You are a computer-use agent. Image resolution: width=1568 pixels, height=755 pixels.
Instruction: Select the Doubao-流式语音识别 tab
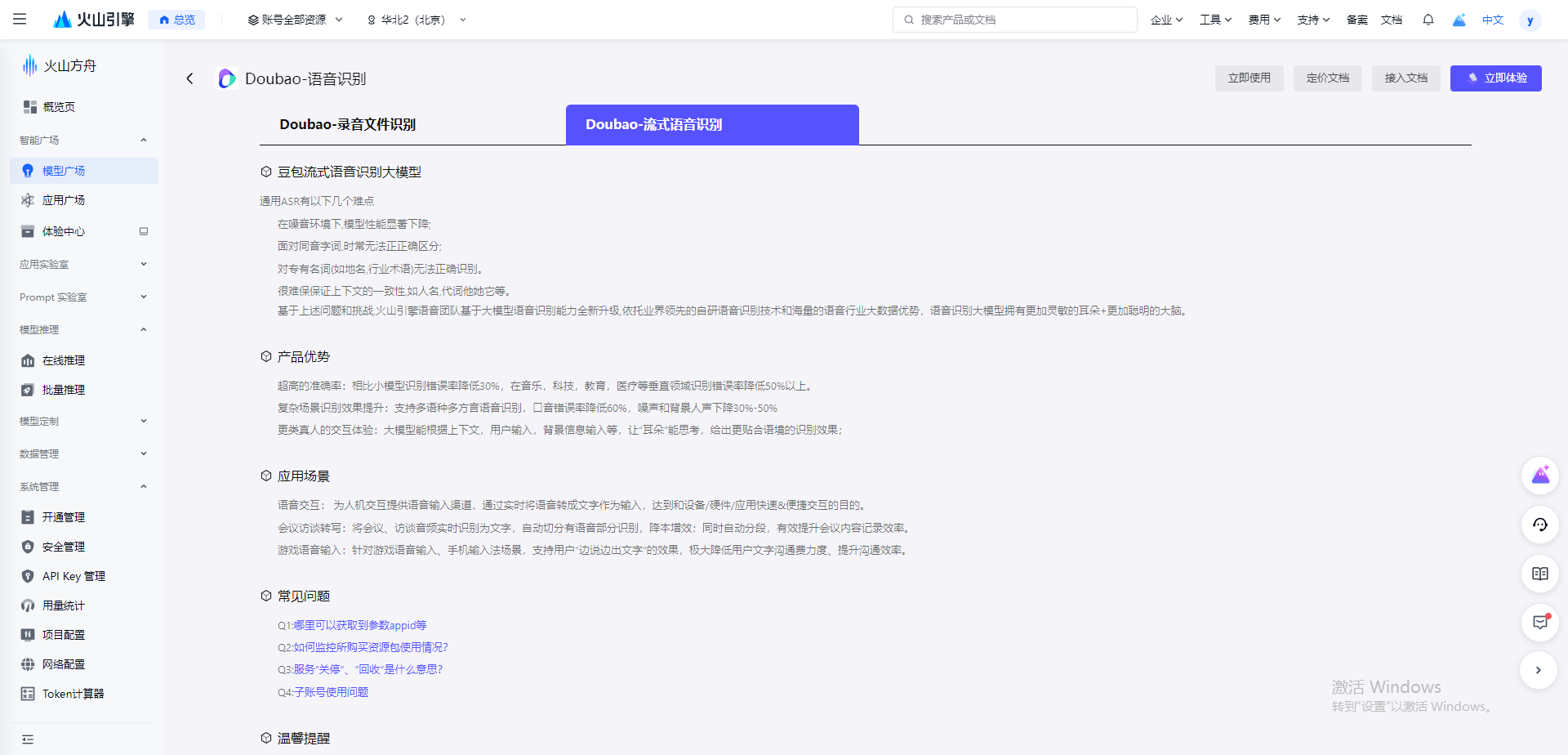[x=712, y=124]
